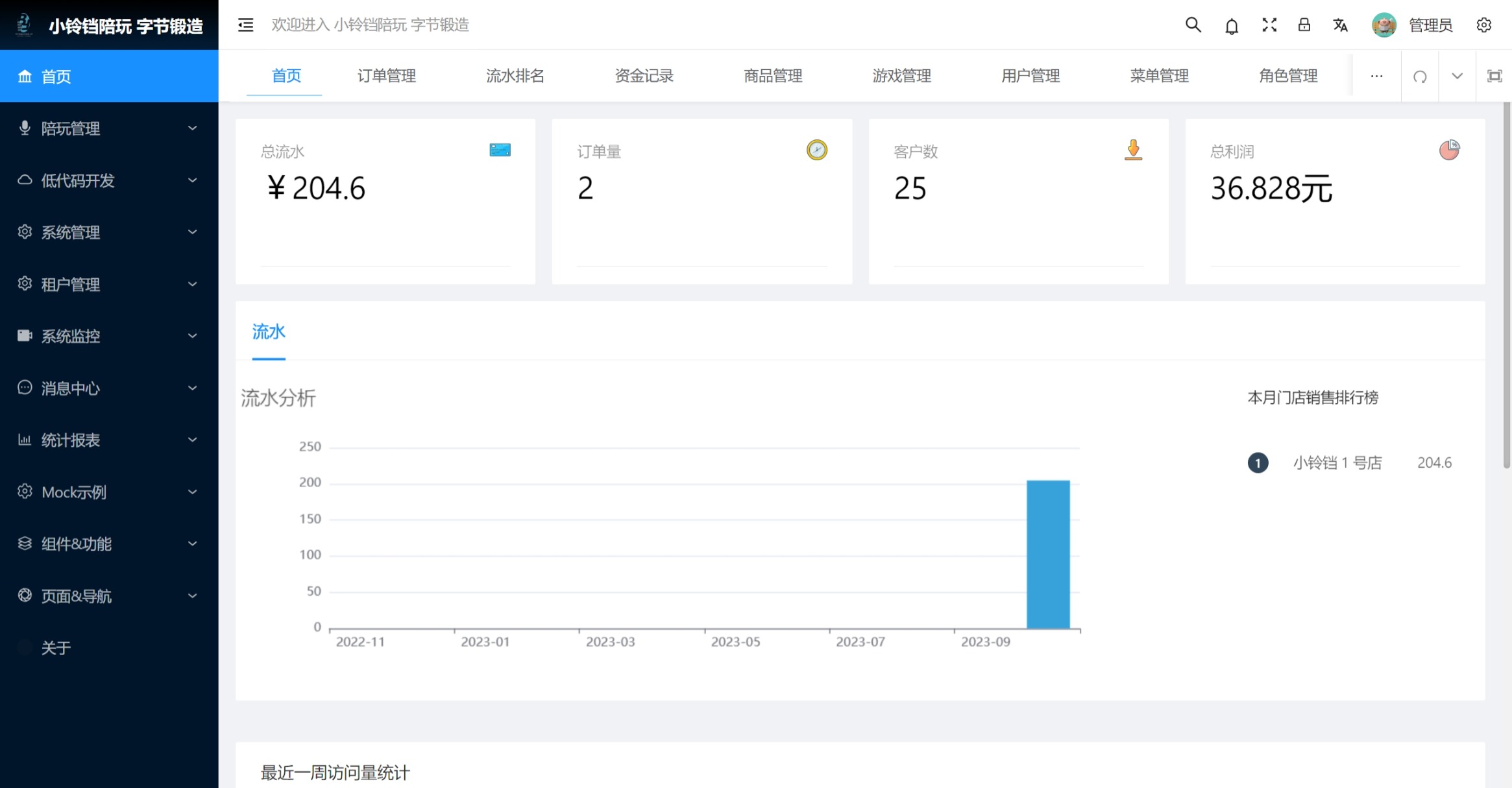Open the language translate icon
This screenshot has height=788, width=1512.
click(x=1340, y=25)
